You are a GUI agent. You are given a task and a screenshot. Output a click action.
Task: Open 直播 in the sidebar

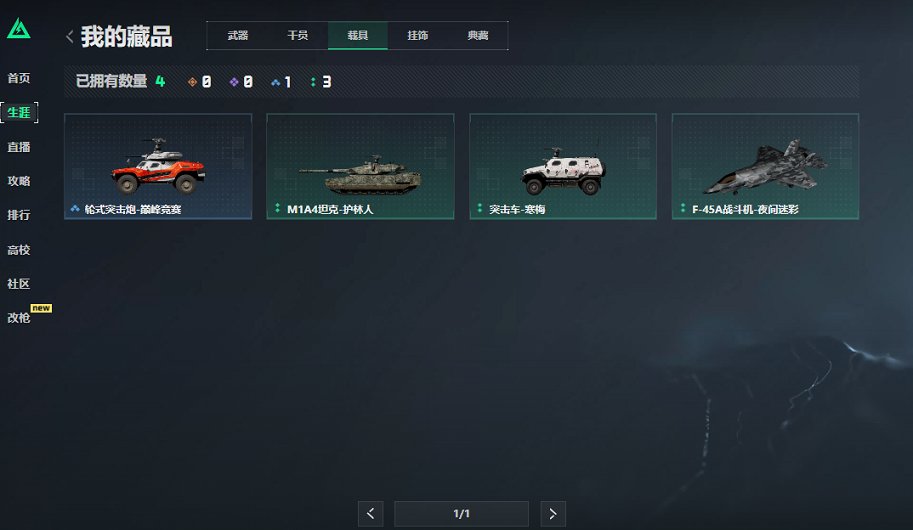[x=19, y=147]
